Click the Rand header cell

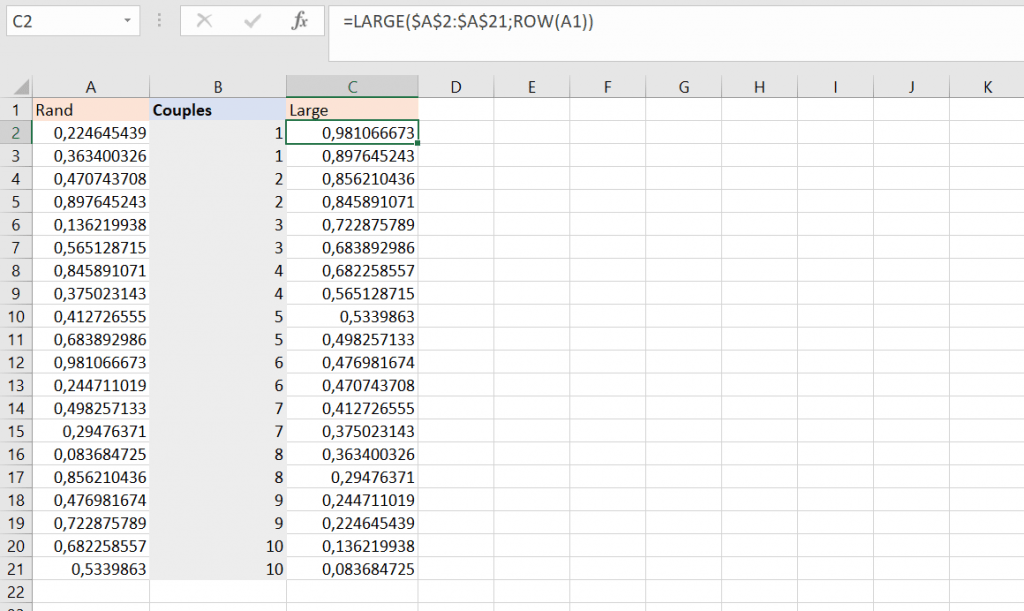pyautogui.click(x=91, y=110)
